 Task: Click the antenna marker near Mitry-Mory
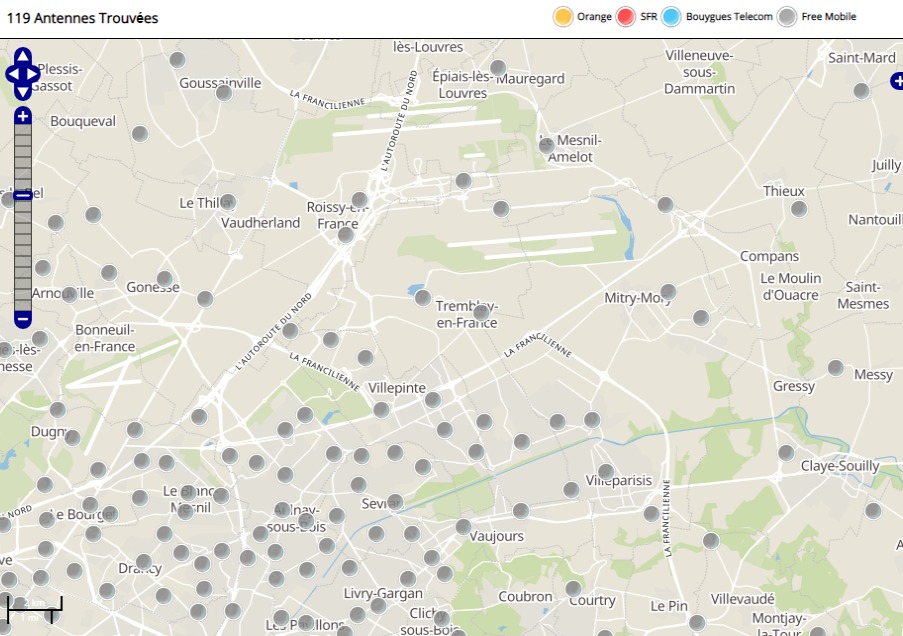tap(668, 292)
